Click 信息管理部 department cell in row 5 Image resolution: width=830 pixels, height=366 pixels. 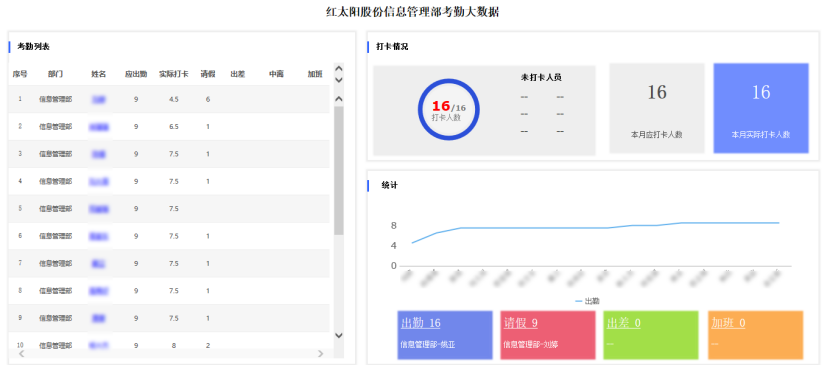click(55, 209)
